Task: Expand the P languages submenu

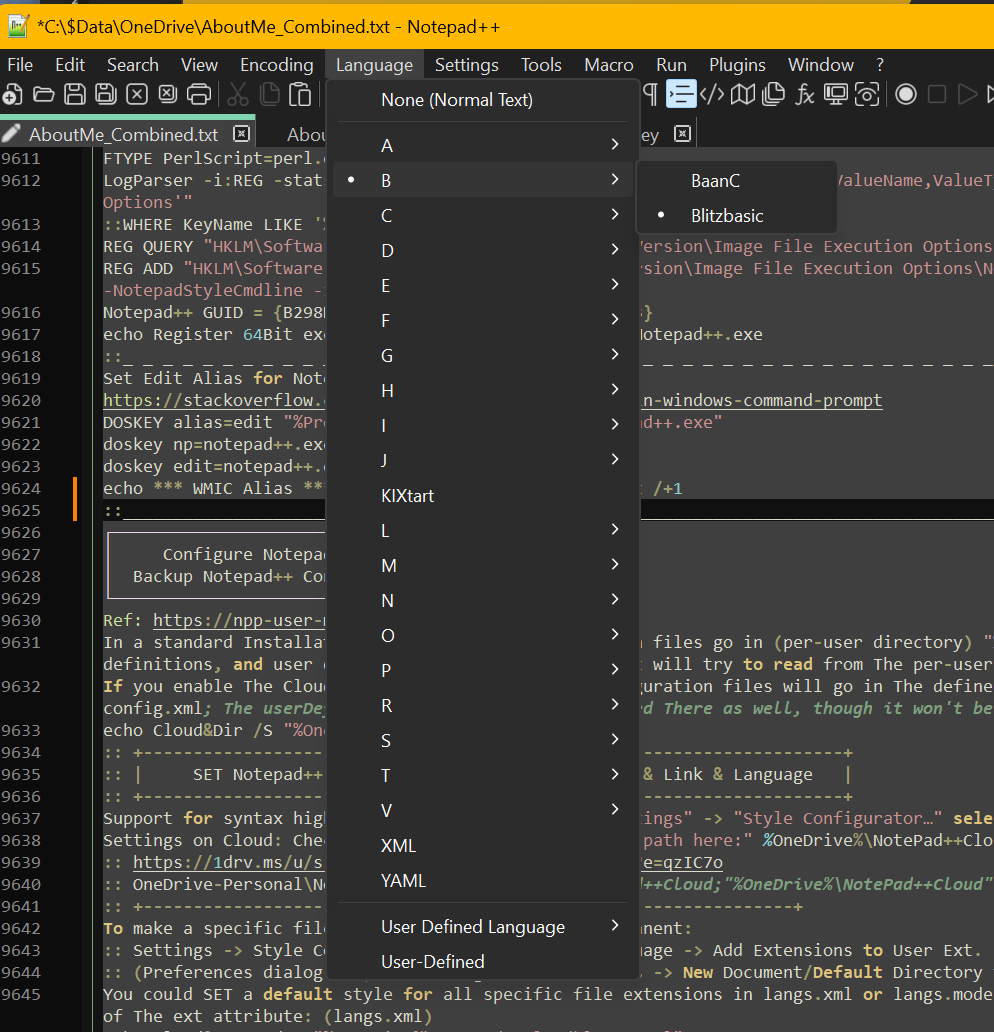Action: [x=483, y=670]
